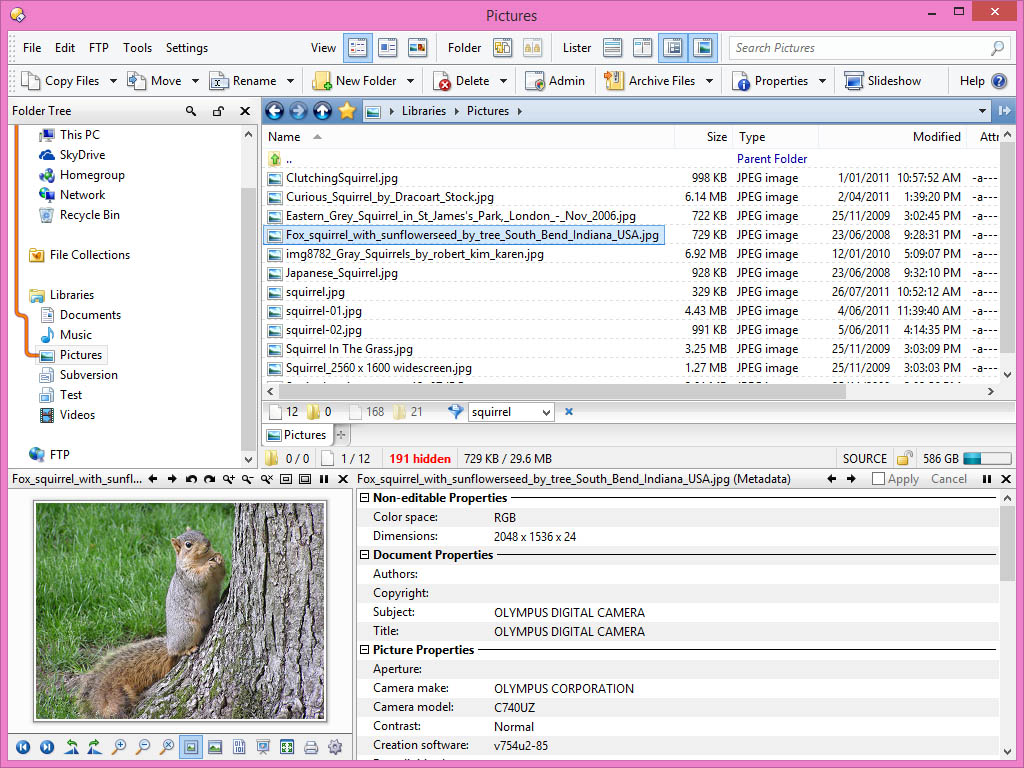The image size is (1024, 768).
Task: Click the print icon below the image viewer
Action: click(x=311, y=747)
